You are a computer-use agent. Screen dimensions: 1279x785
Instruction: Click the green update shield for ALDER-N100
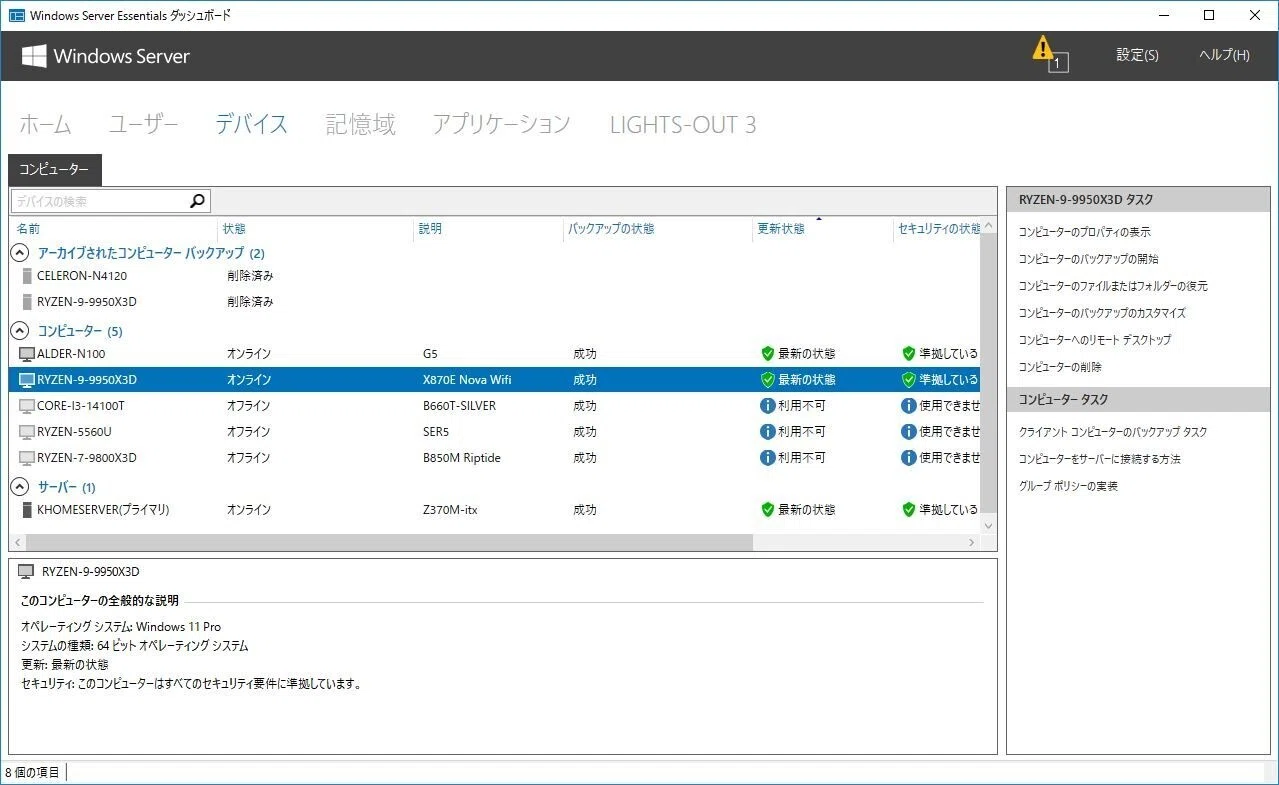(768, 354)
